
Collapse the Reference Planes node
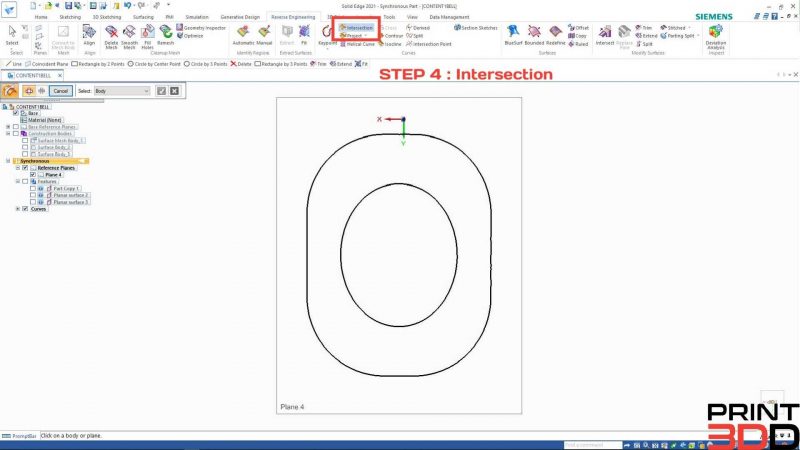(17, 168)
